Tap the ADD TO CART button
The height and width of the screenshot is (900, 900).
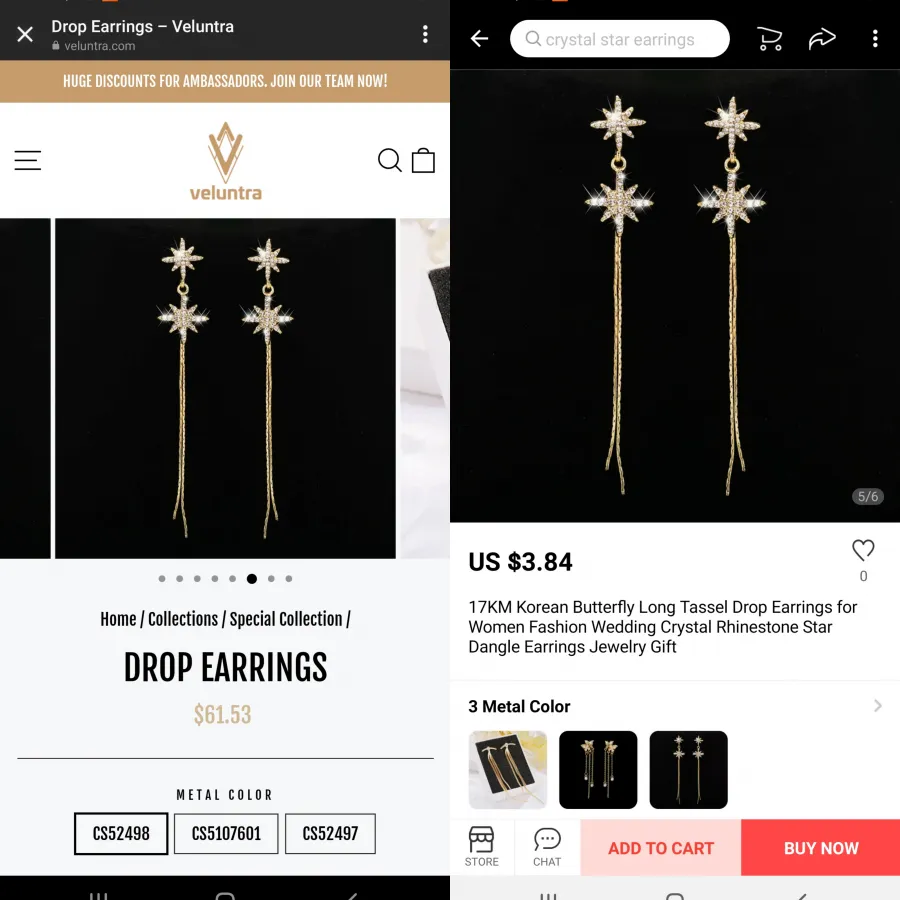pos(661,848)
